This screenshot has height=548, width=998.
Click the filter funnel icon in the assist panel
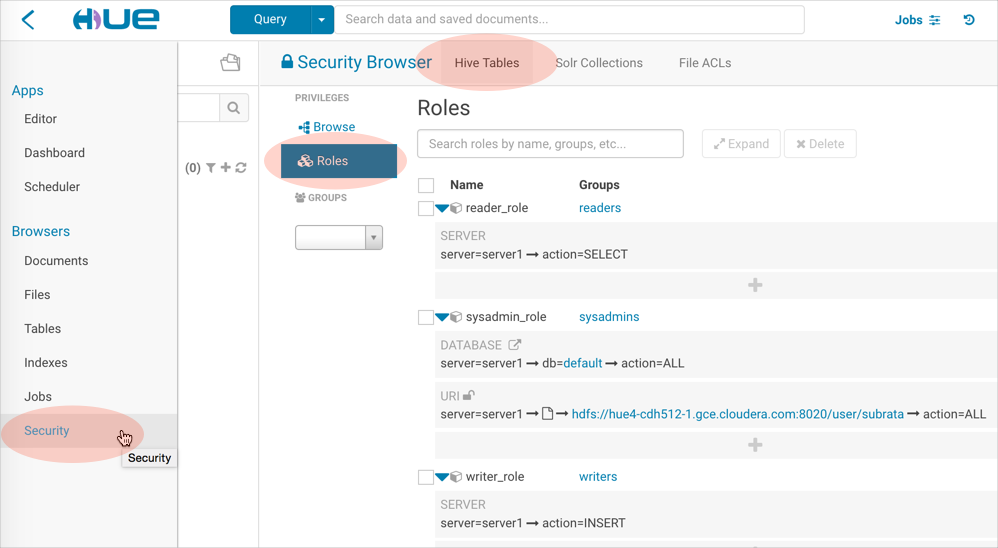pyautogui.click(x=211, y=168)
